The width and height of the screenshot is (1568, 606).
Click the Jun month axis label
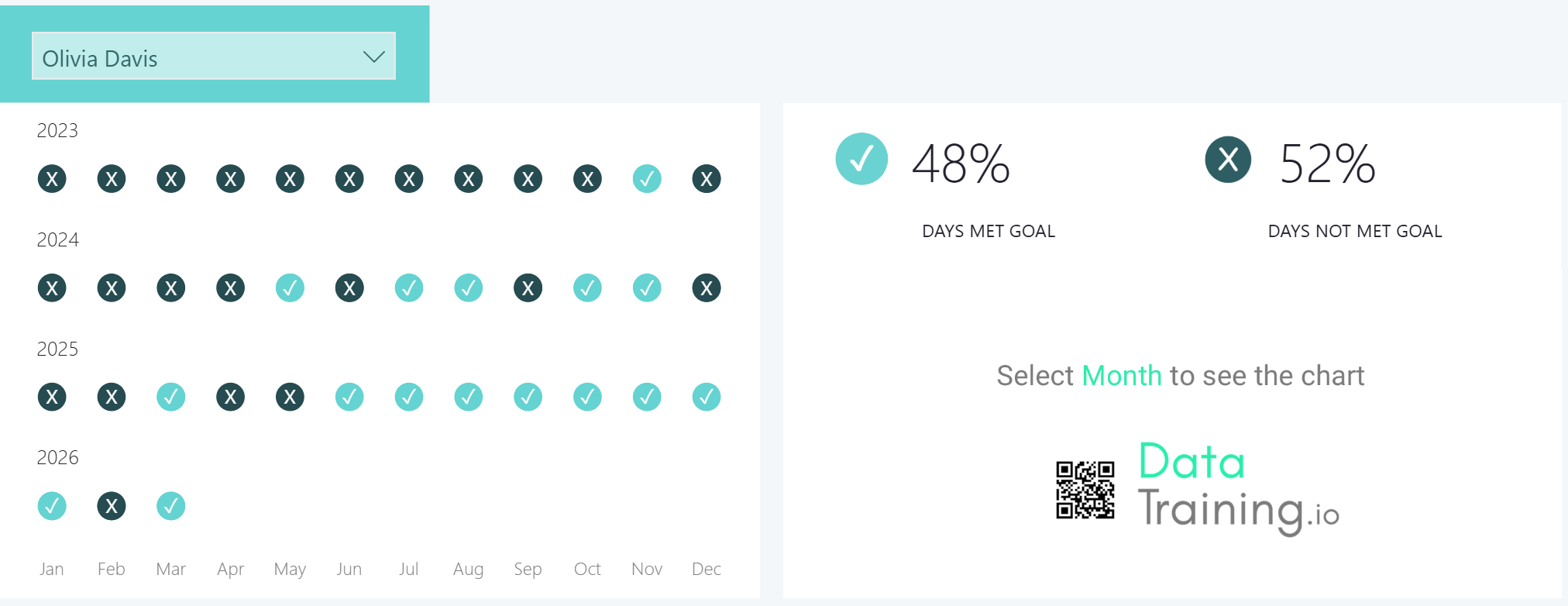coord(349,570)
